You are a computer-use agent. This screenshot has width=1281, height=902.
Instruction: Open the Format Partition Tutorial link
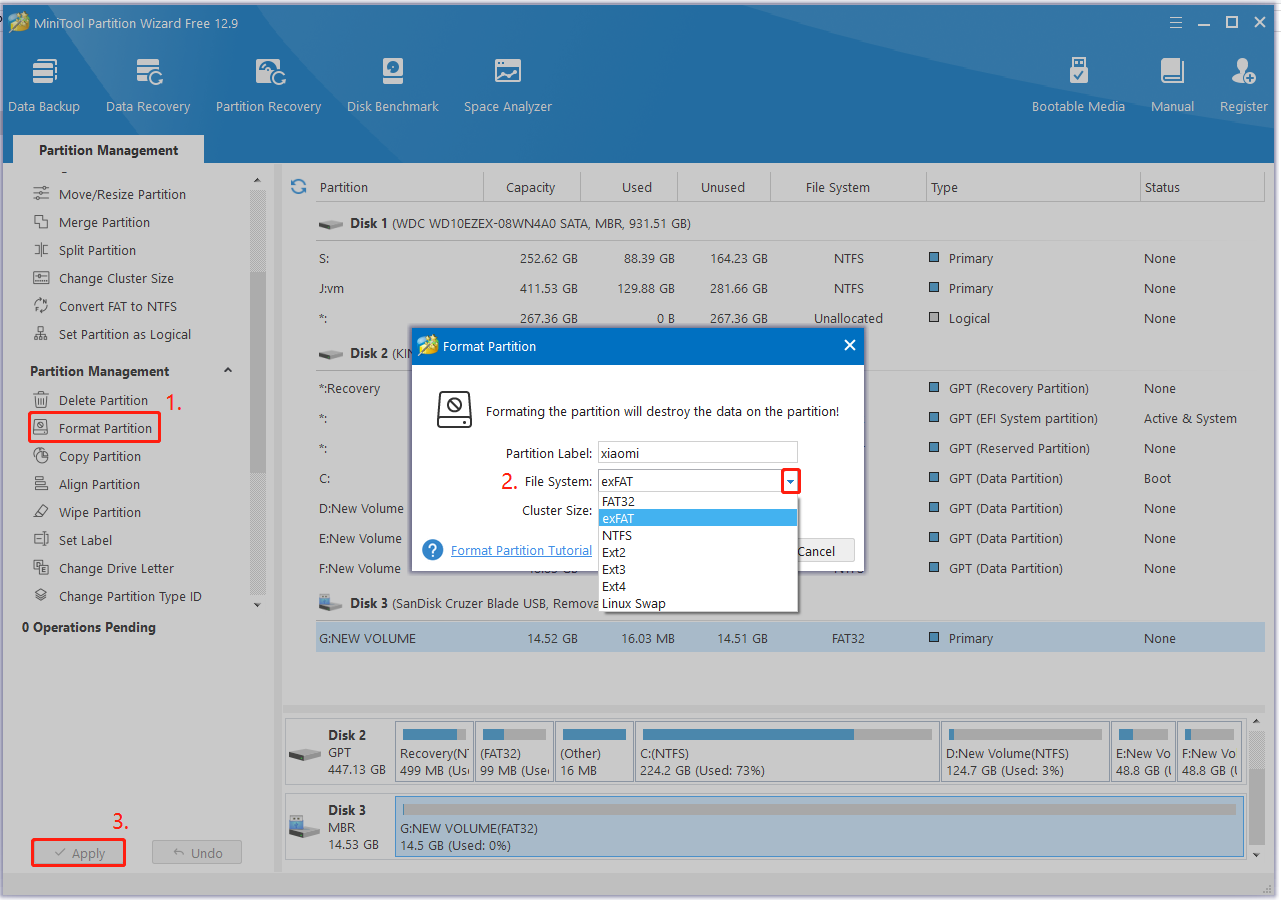coord(521,551)
